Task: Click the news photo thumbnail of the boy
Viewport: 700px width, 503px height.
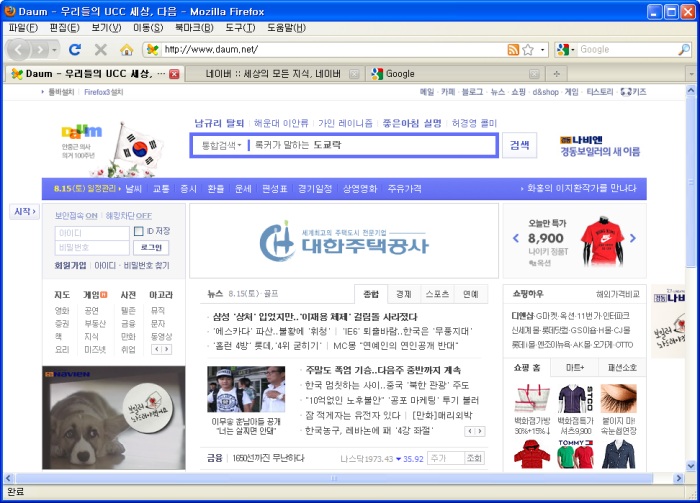Action: [246, 389]
